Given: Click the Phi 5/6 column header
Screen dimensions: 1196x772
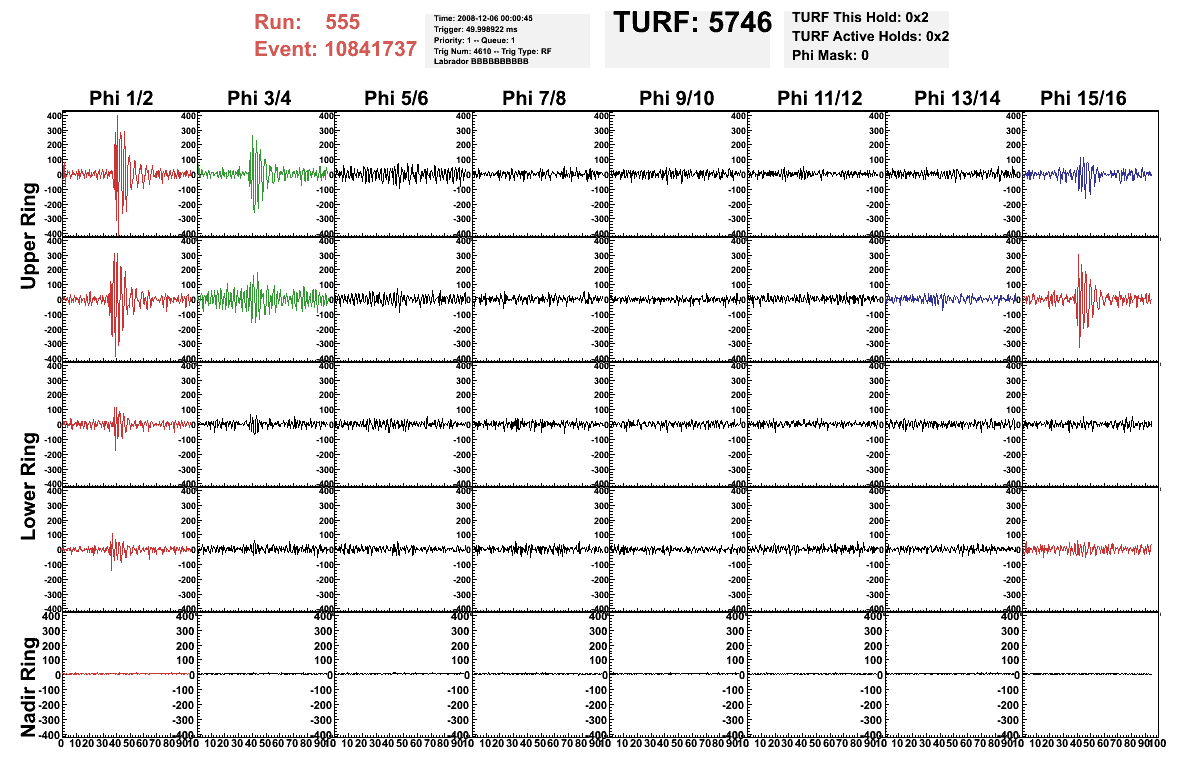Looking at the screenshot, I should coord(397,98).
